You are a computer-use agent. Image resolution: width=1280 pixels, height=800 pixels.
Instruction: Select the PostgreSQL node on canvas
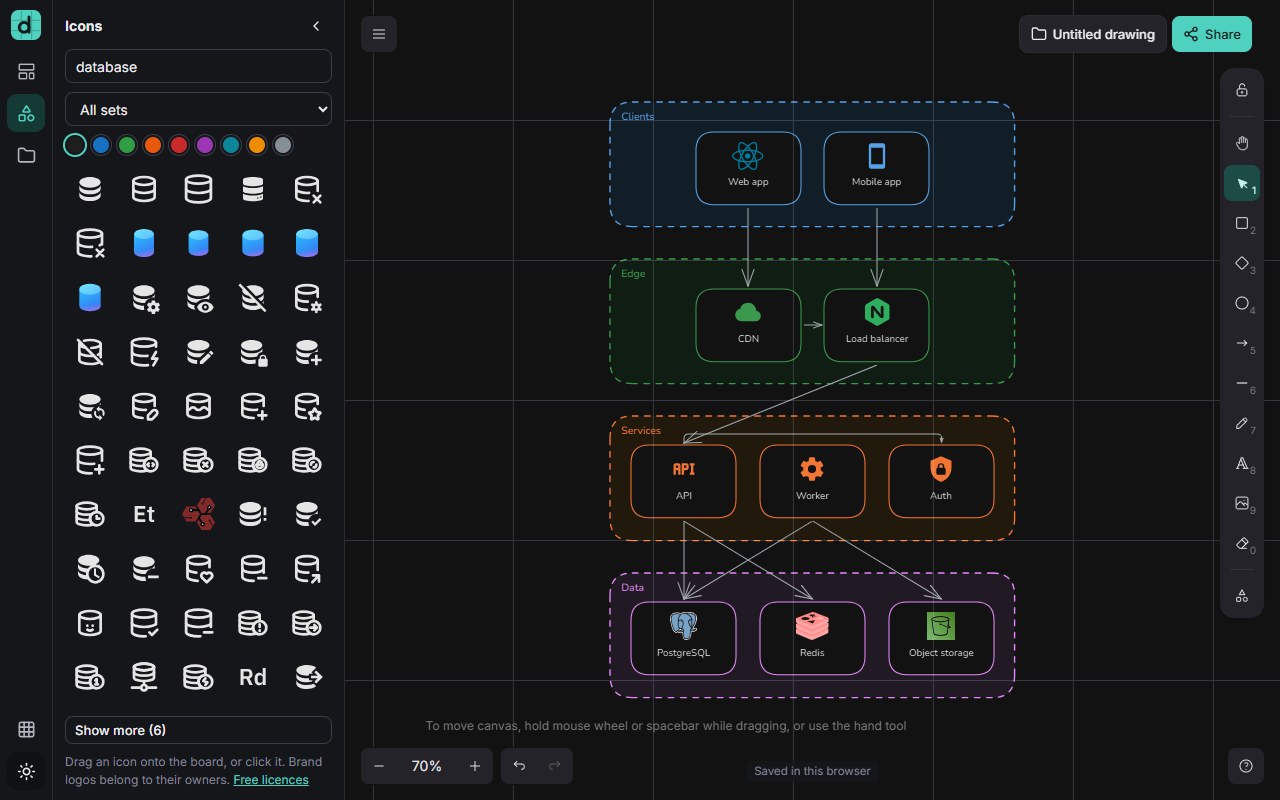click(x=684, y=638)
